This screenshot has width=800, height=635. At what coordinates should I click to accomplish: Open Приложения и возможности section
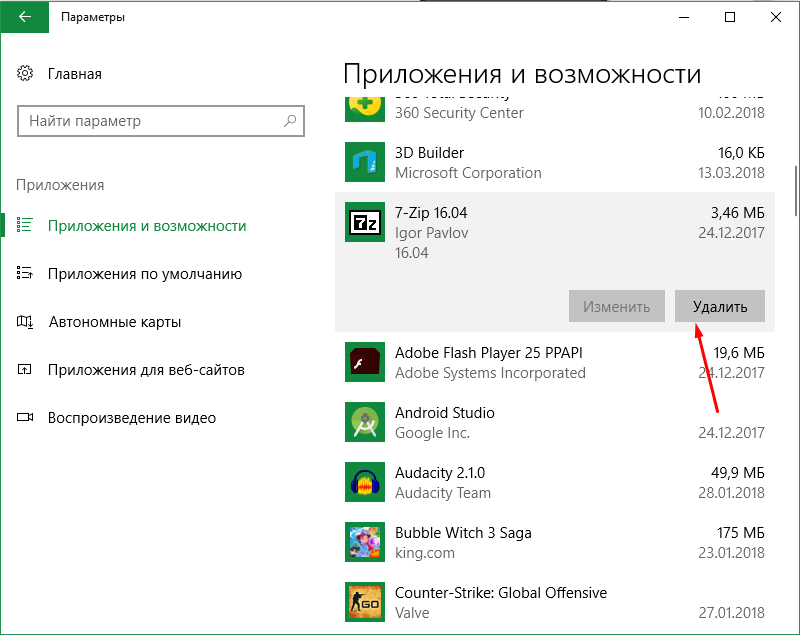147,225
